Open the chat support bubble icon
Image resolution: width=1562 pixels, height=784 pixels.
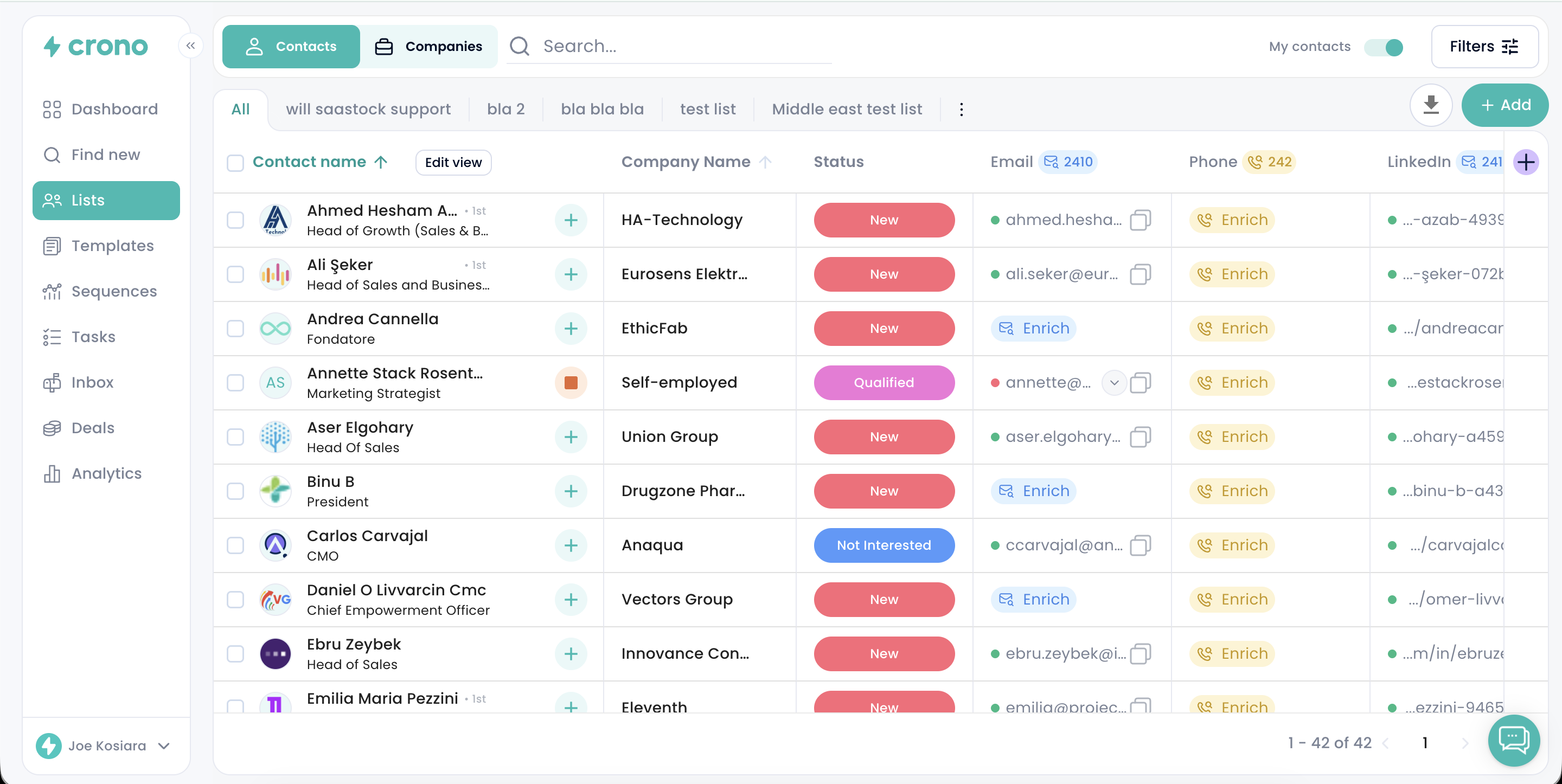point(1514,740)
